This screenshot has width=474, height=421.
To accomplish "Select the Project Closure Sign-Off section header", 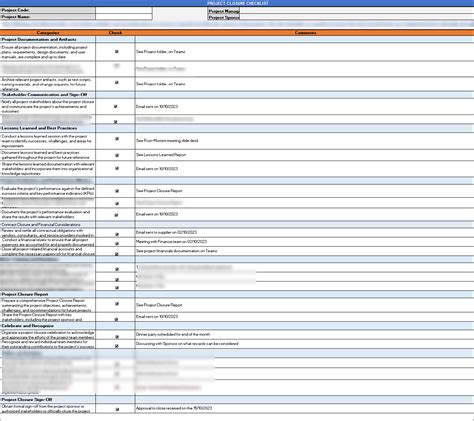I will coord(48,399).
